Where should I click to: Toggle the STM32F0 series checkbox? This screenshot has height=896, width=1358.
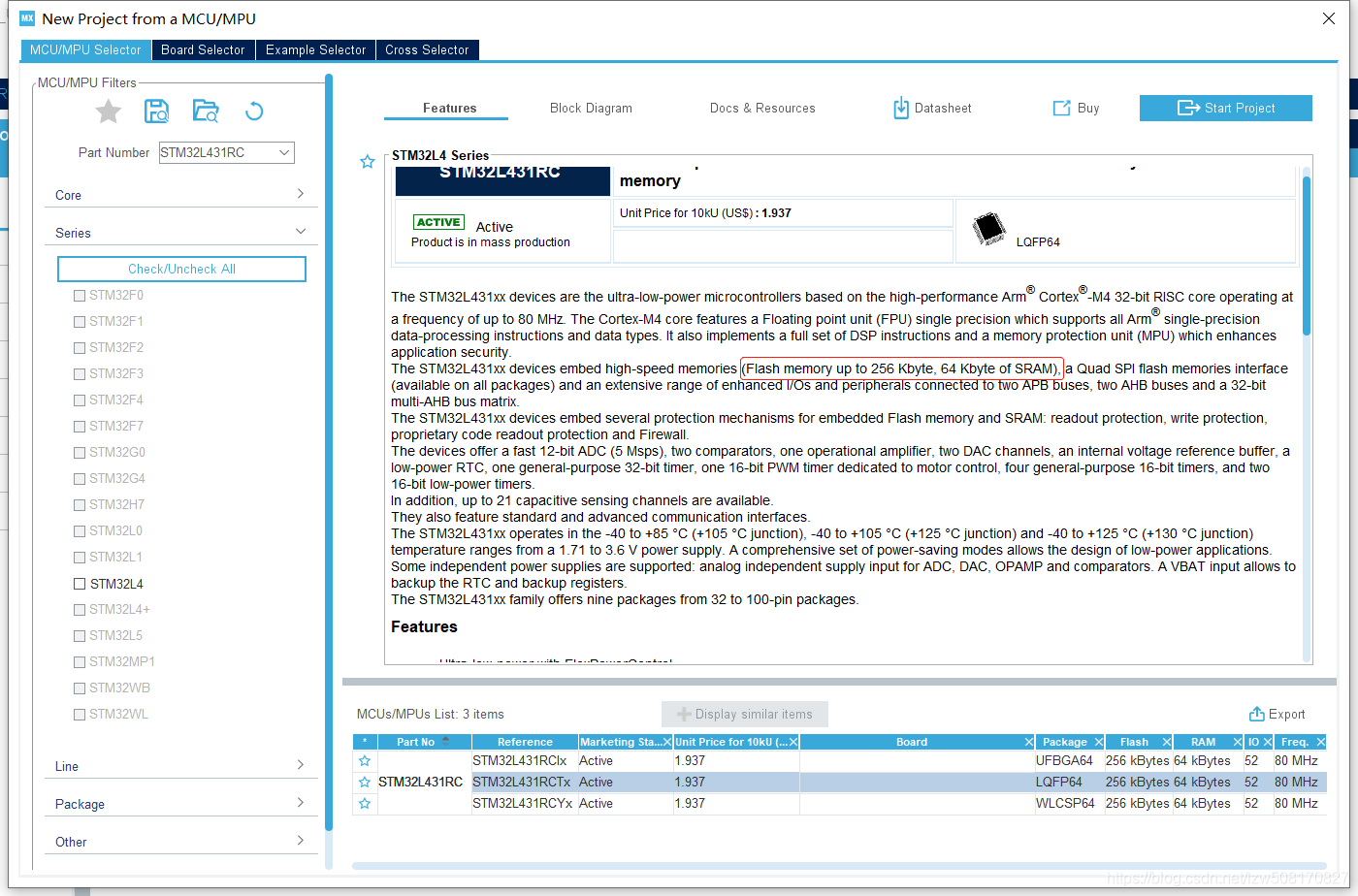click(x=80, y=296)
